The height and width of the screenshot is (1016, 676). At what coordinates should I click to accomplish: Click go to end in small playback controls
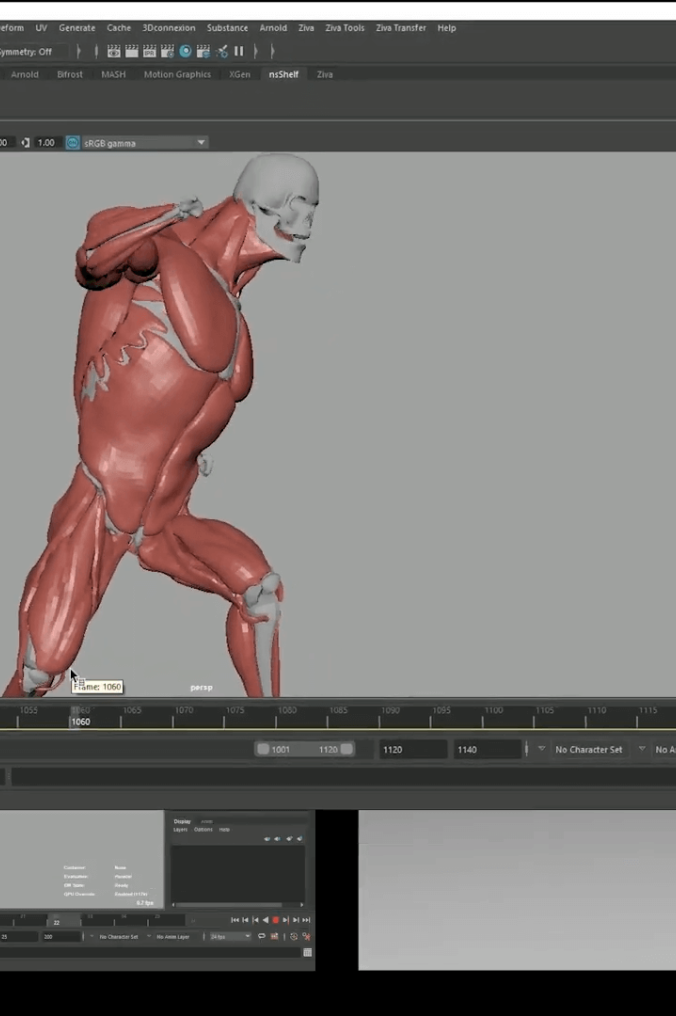[307, 919]
